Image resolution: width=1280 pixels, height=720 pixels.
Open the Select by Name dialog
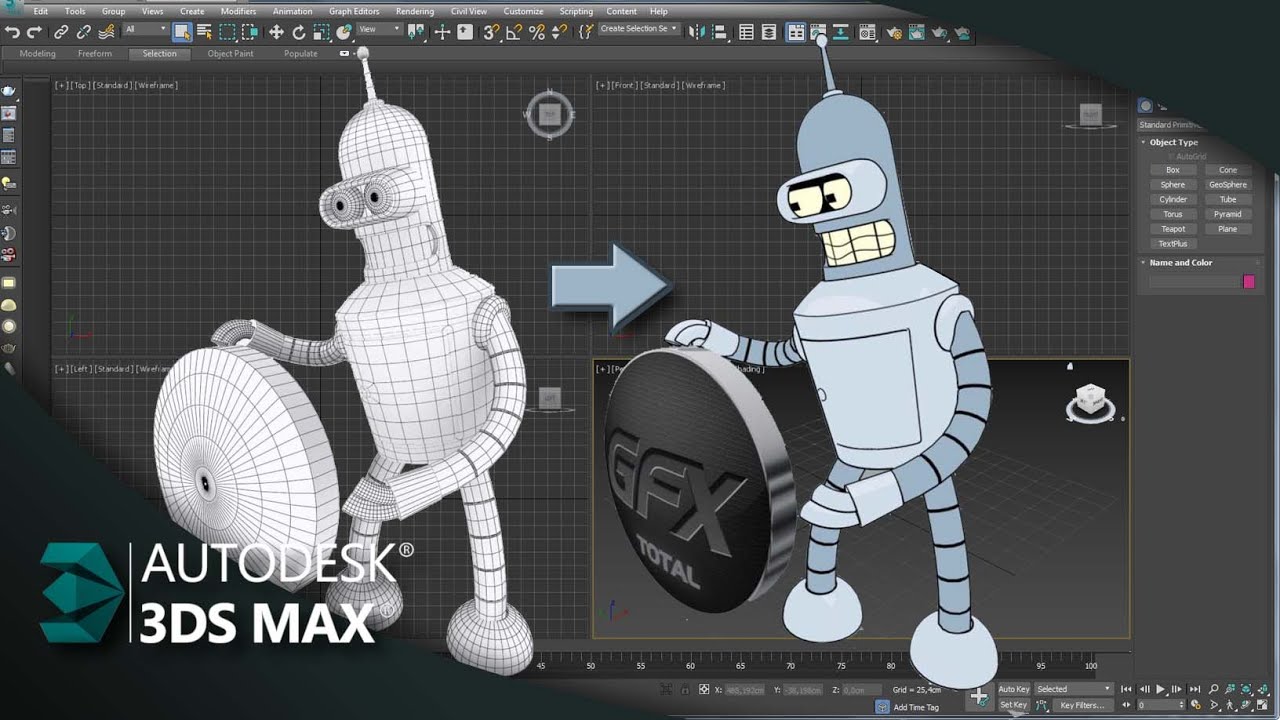(x=203, y=32)
